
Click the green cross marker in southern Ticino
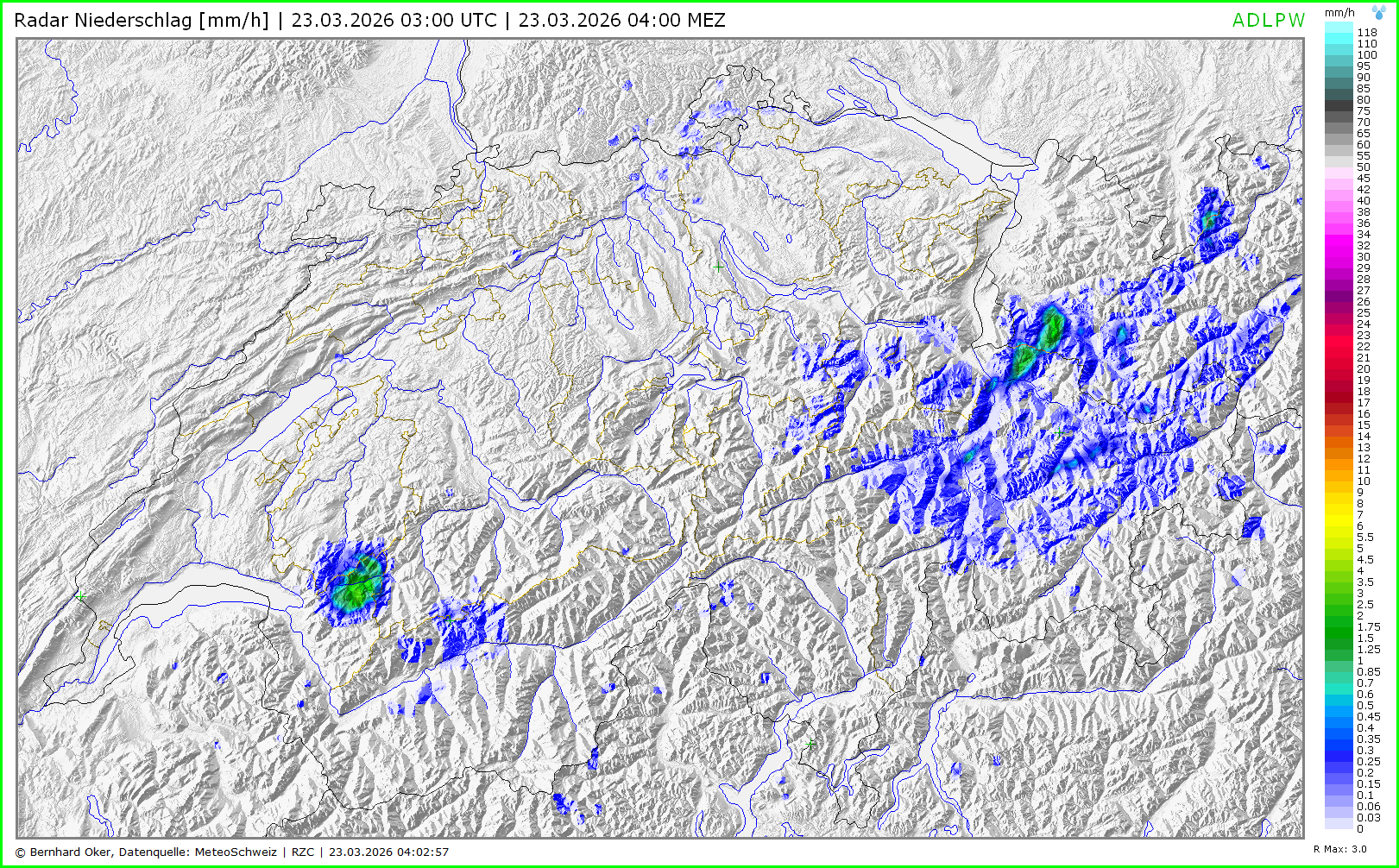coord(810,743)
